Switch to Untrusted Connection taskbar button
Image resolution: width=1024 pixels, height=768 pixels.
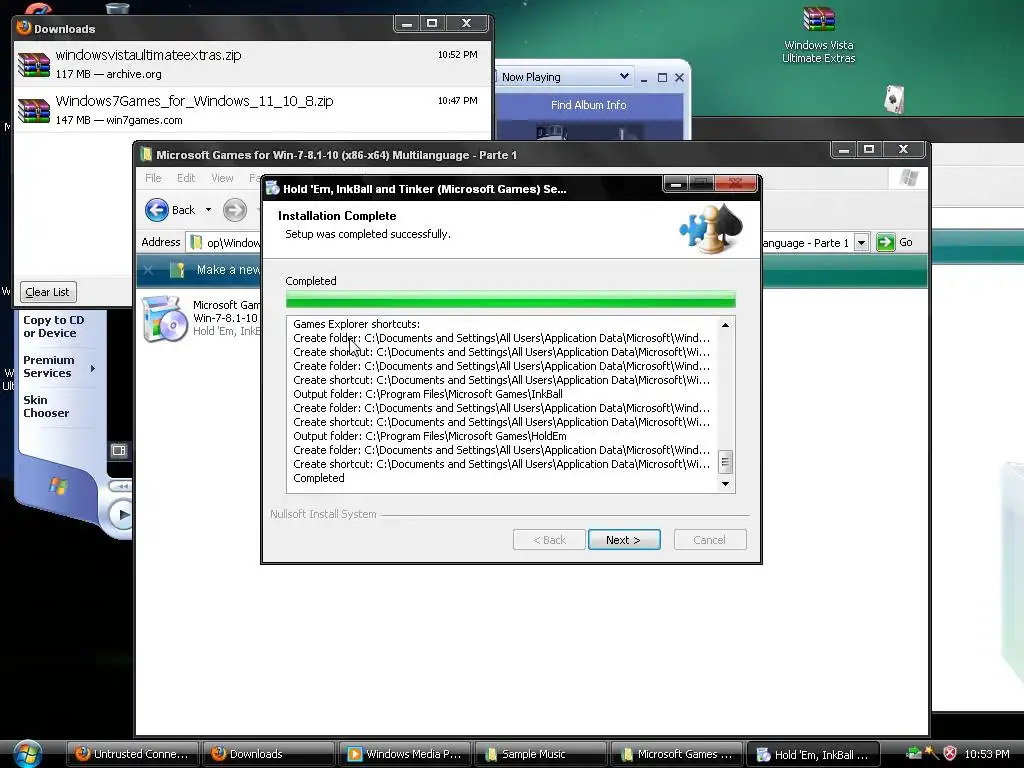[133, 754]
